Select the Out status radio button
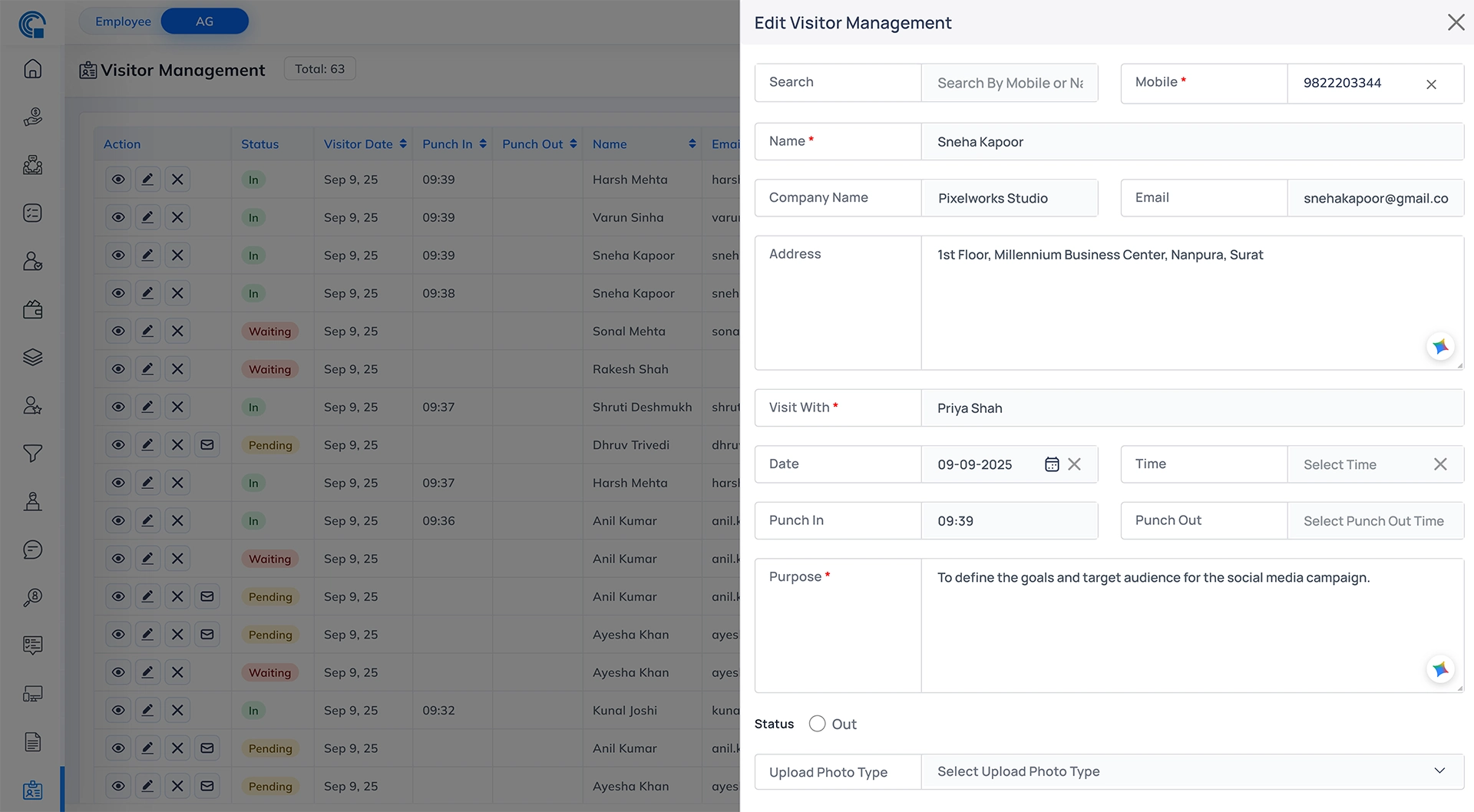Screen dimensions: 1474x812 point(817,724)
